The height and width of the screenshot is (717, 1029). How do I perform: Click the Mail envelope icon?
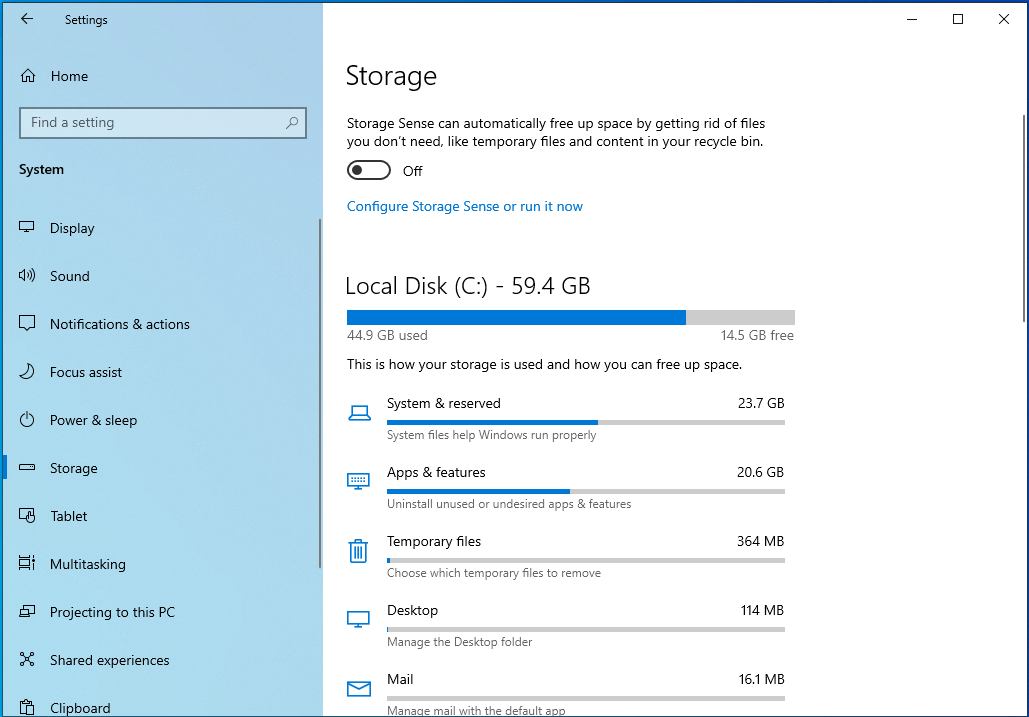coord(358,688)
